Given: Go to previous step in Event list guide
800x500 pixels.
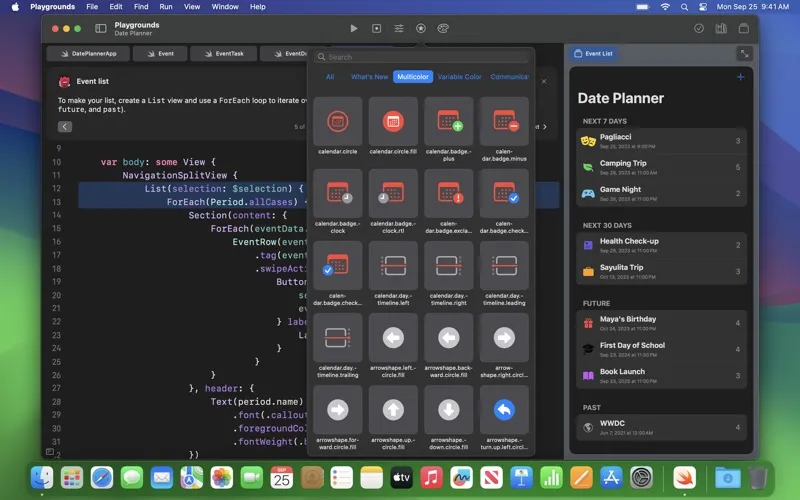Looking at the screenshot, I should click(65, 127).
